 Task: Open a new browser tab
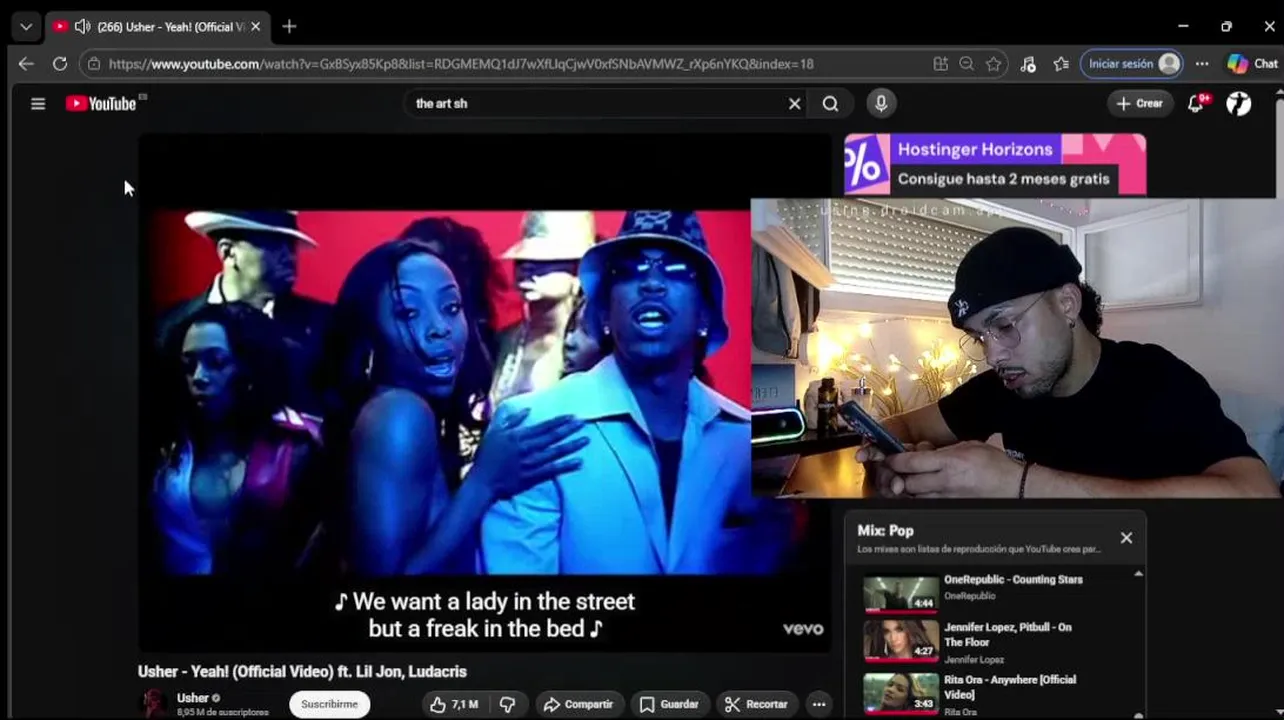(289, 26)
